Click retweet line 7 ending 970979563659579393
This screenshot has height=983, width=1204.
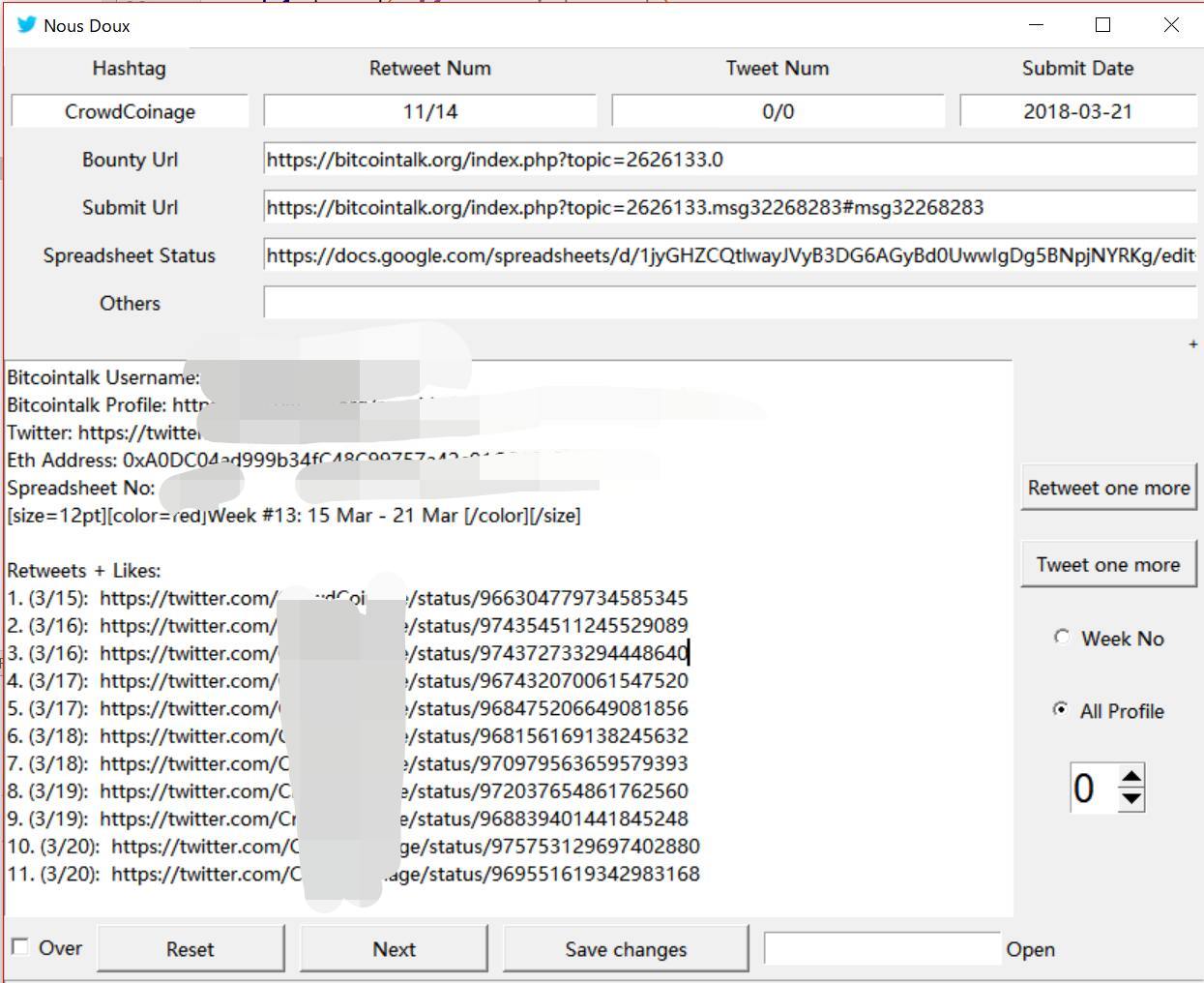coord(348,763)
